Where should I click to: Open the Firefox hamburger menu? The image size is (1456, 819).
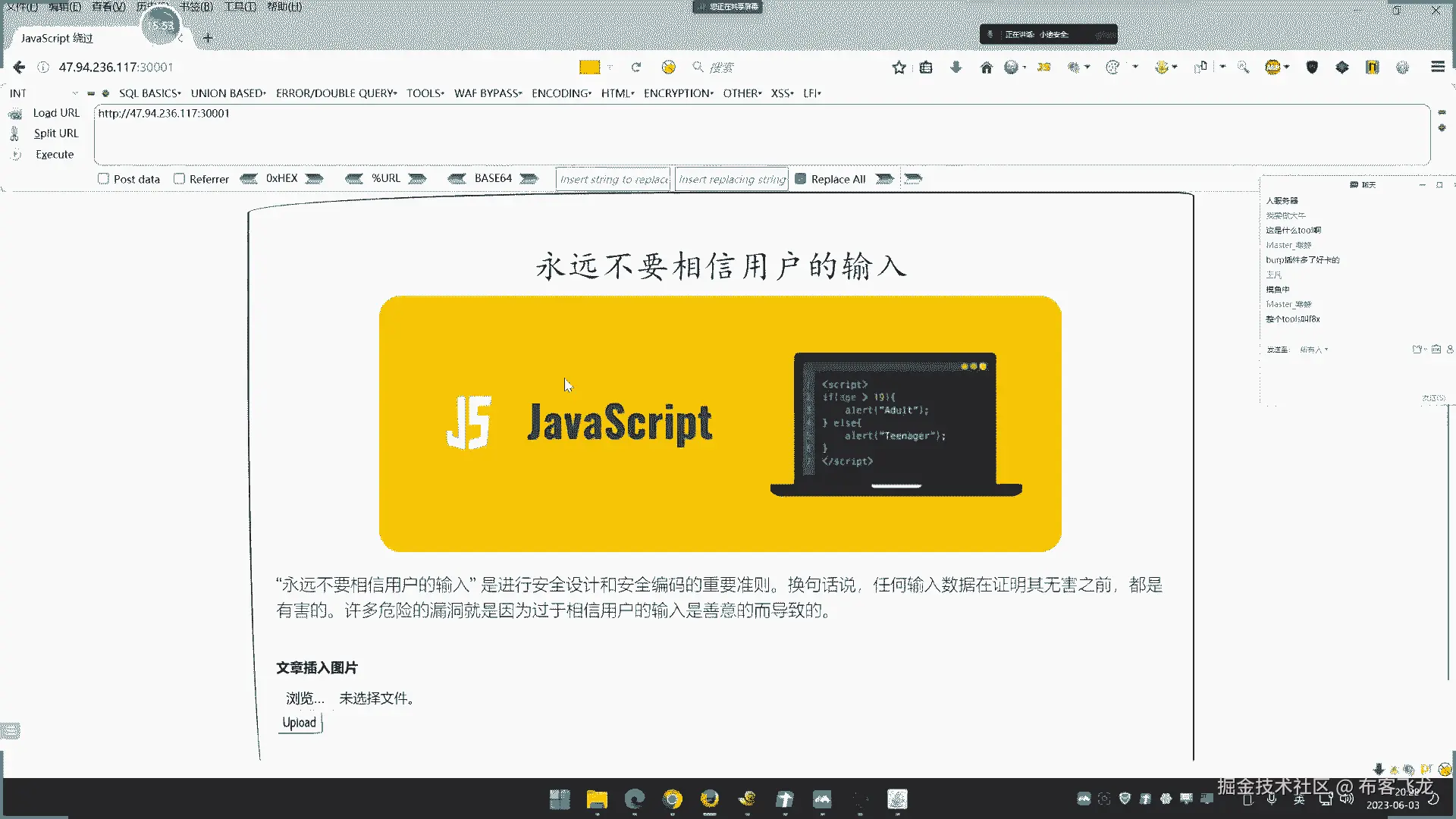pyautogui.click(x=1437, y=67)
